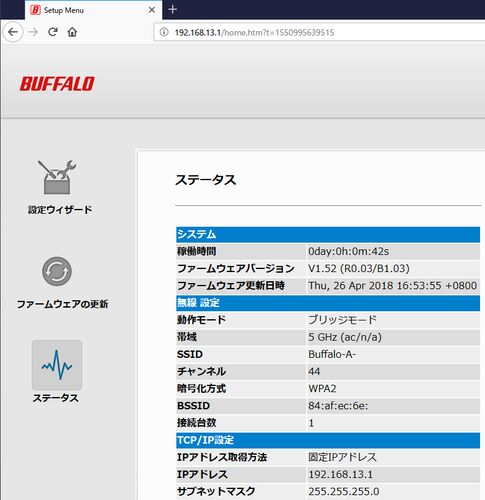Image resolution: width=485 pixels, height=500 pixels.
Task: Reload the page with the refresh icon
Action: pyautogui.click(x=53, y=32)
